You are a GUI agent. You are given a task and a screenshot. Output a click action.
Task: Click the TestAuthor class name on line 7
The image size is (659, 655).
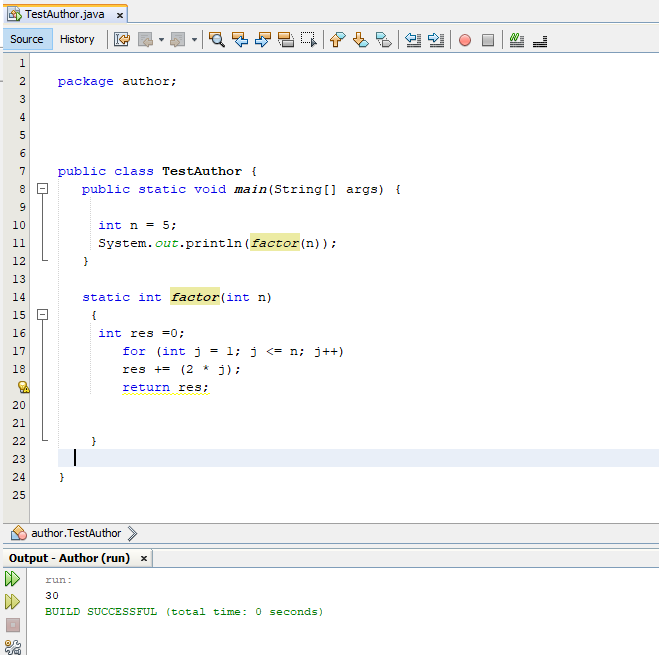[x=202, y=171]
